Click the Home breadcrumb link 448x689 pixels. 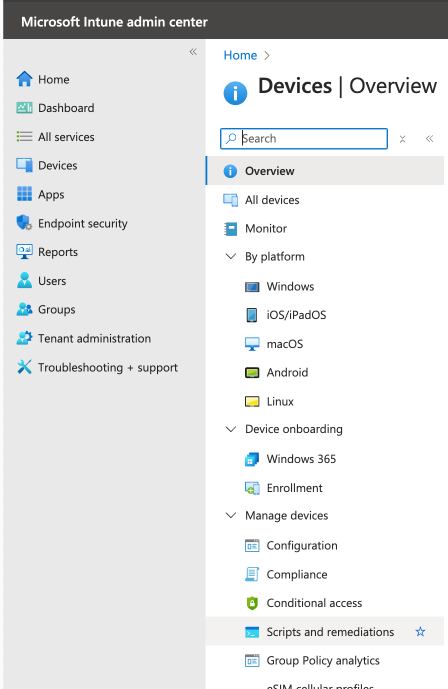coord(240,55)
